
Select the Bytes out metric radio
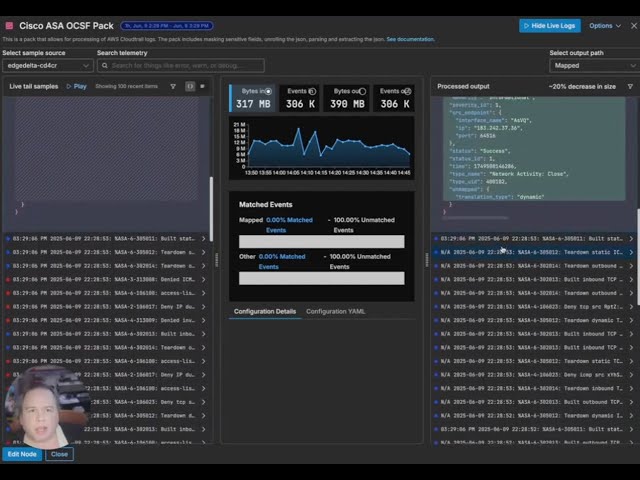(362, 91)
